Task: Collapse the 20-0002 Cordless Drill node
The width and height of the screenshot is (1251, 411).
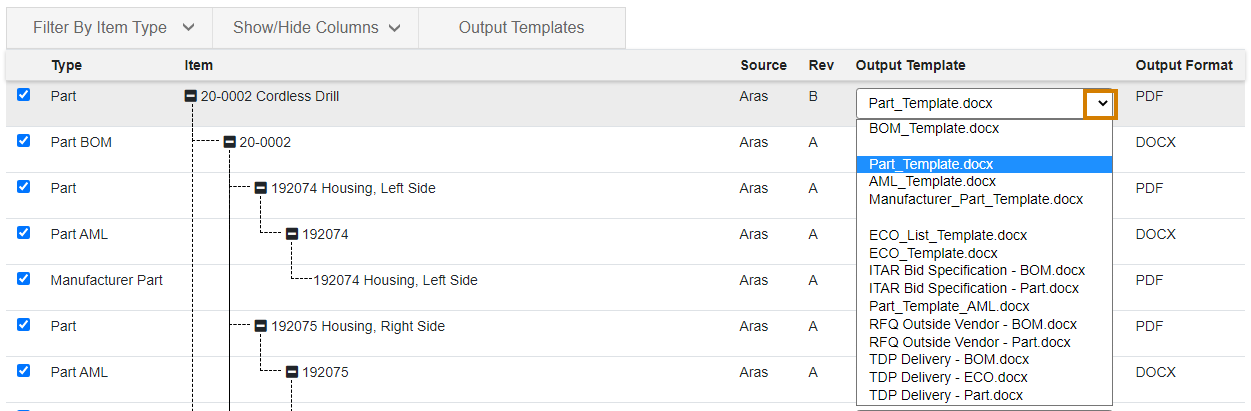Action: coord(190,97)
